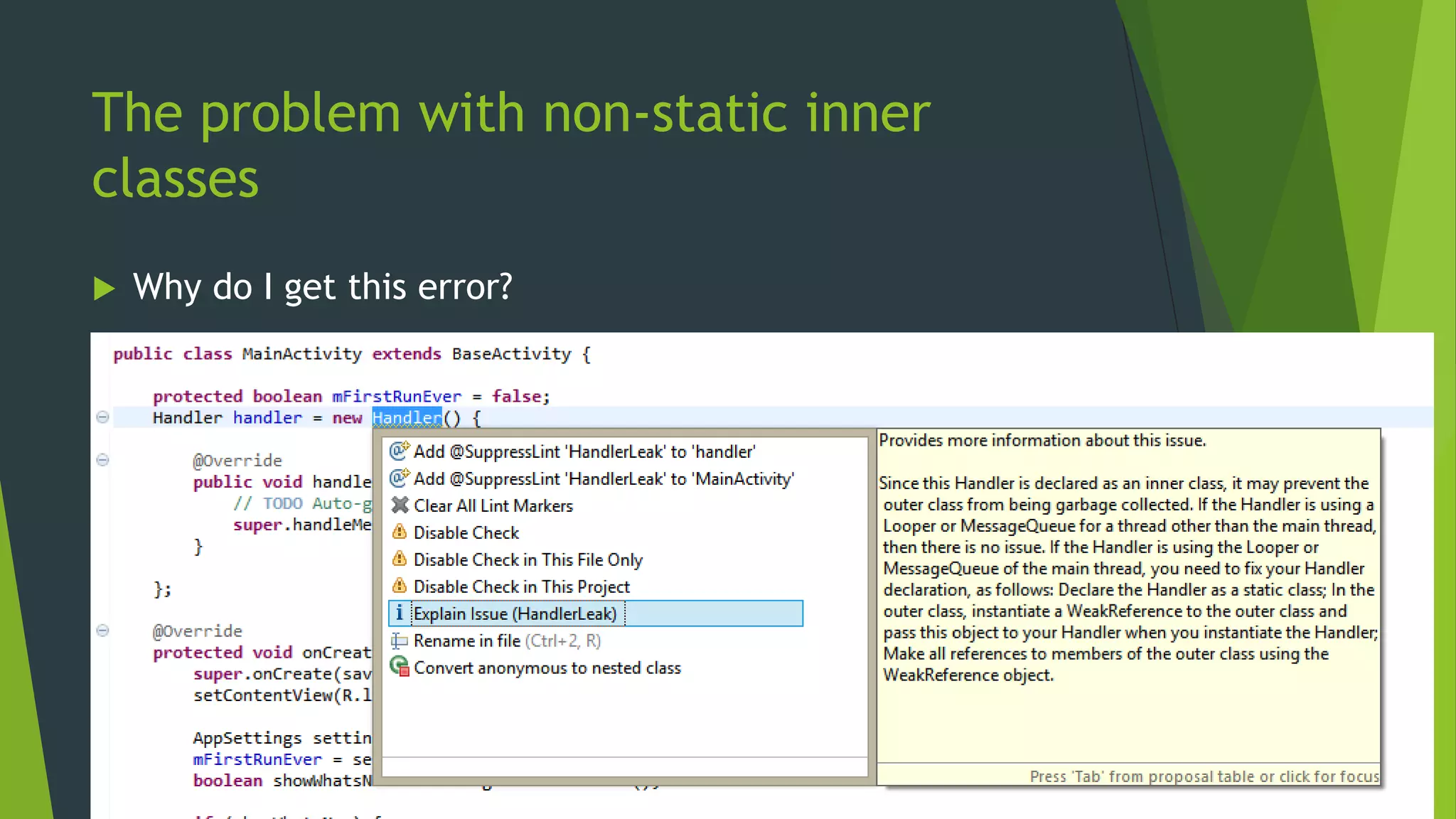Click the highlighted Handler word in code
The image size is (1456, 819).
tap(407, 418)
